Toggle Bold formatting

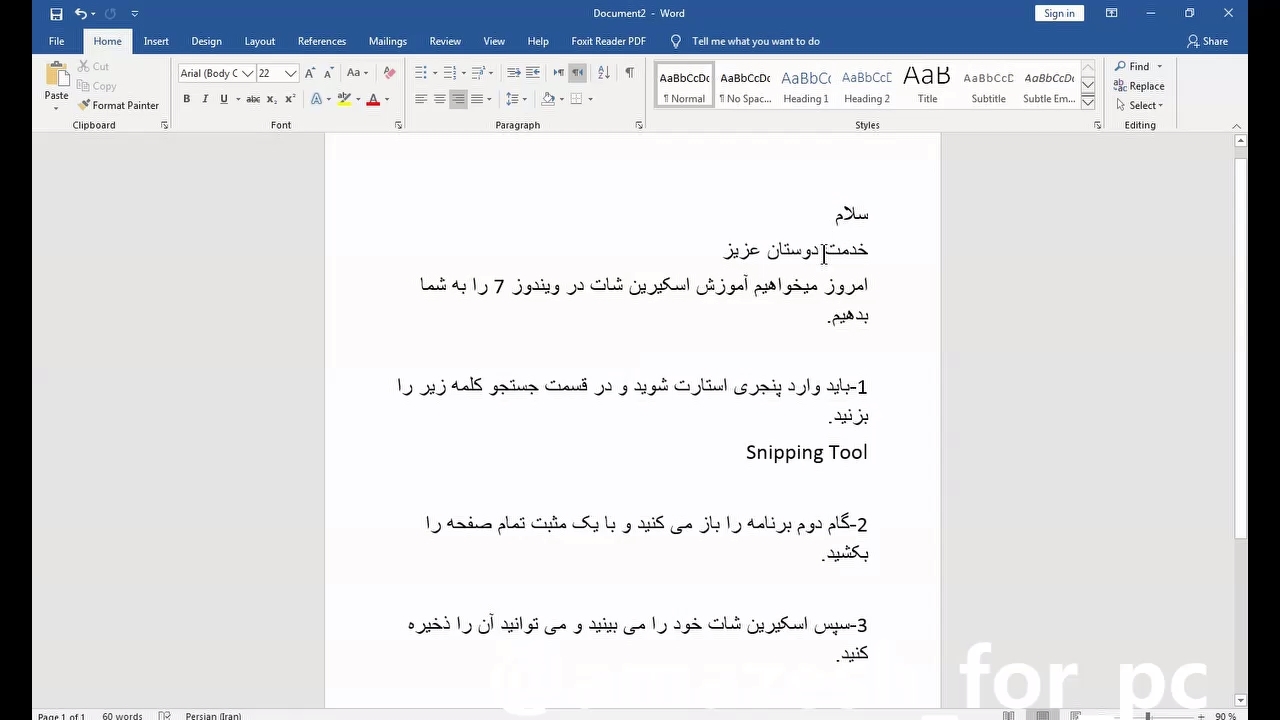[186, 99]
